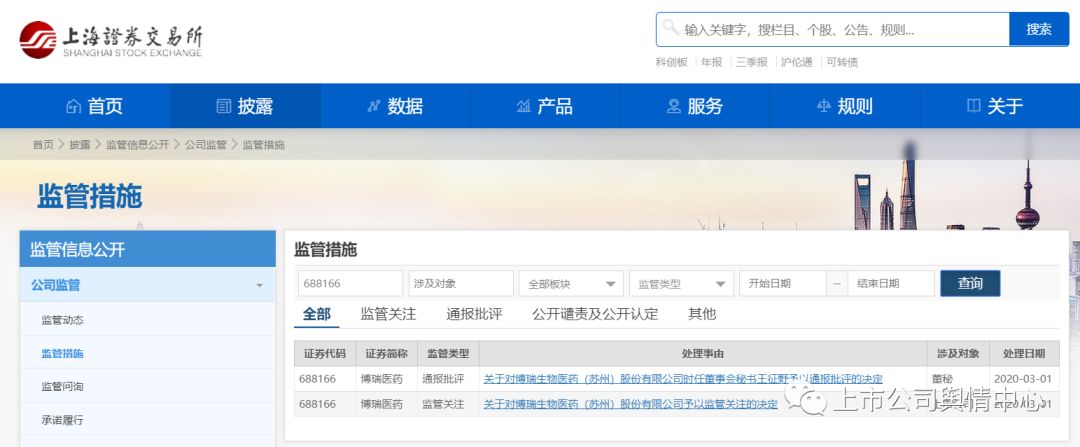The image size is (1080, 447).
Task: Open the 关于 navigation menu
Action: [995, 106]
